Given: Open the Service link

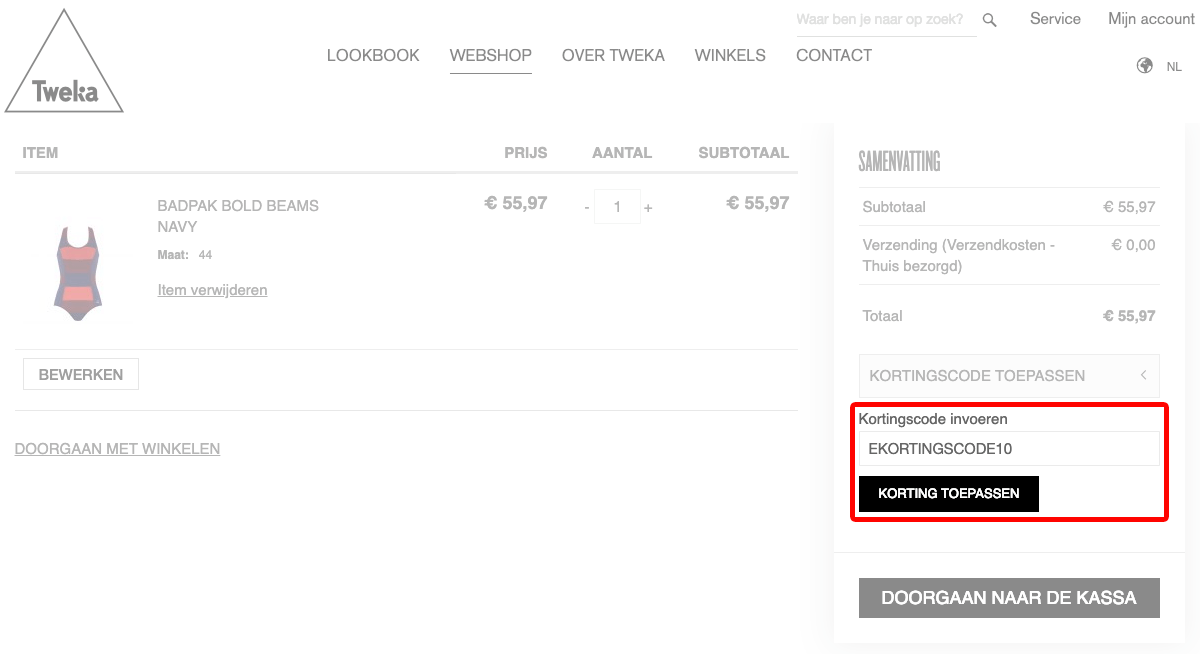Looking at the screenshot, I should (1055, 19).
